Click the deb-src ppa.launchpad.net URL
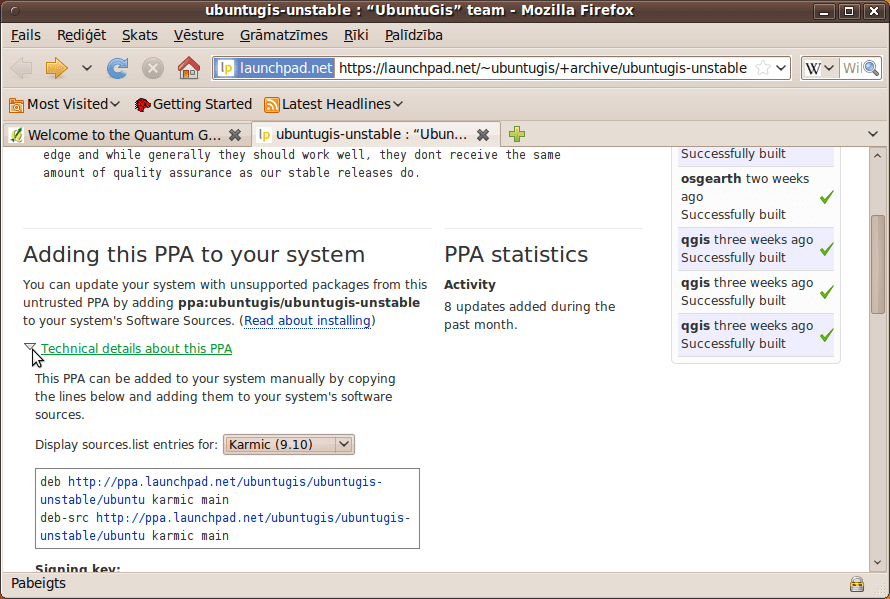 tap(225, 526)
